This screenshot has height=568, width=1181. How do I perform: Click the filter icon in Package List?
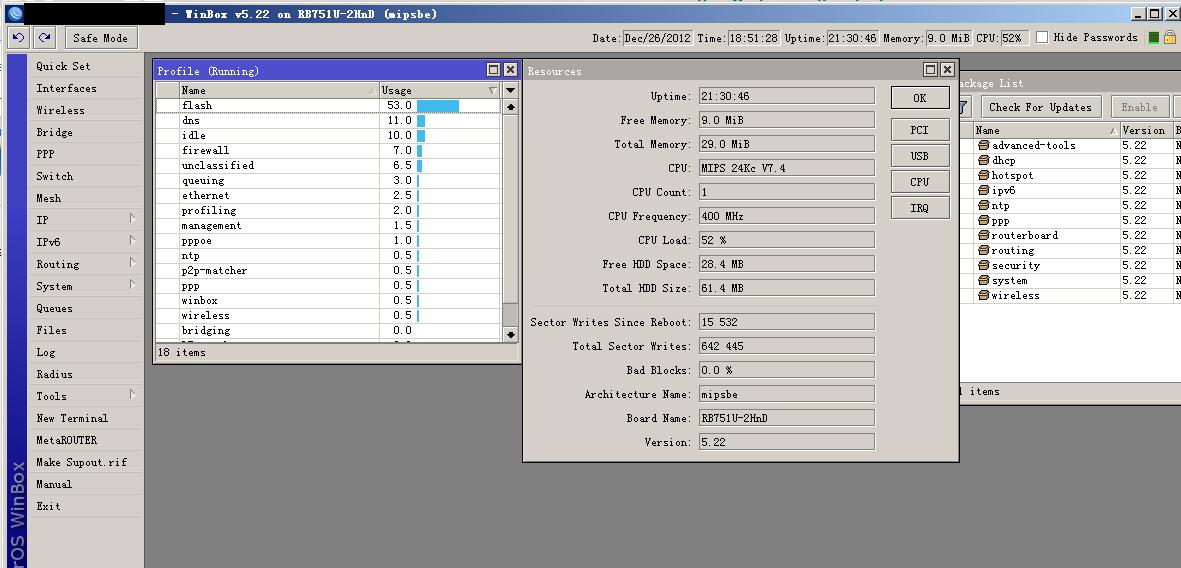[x=966, y=107]
